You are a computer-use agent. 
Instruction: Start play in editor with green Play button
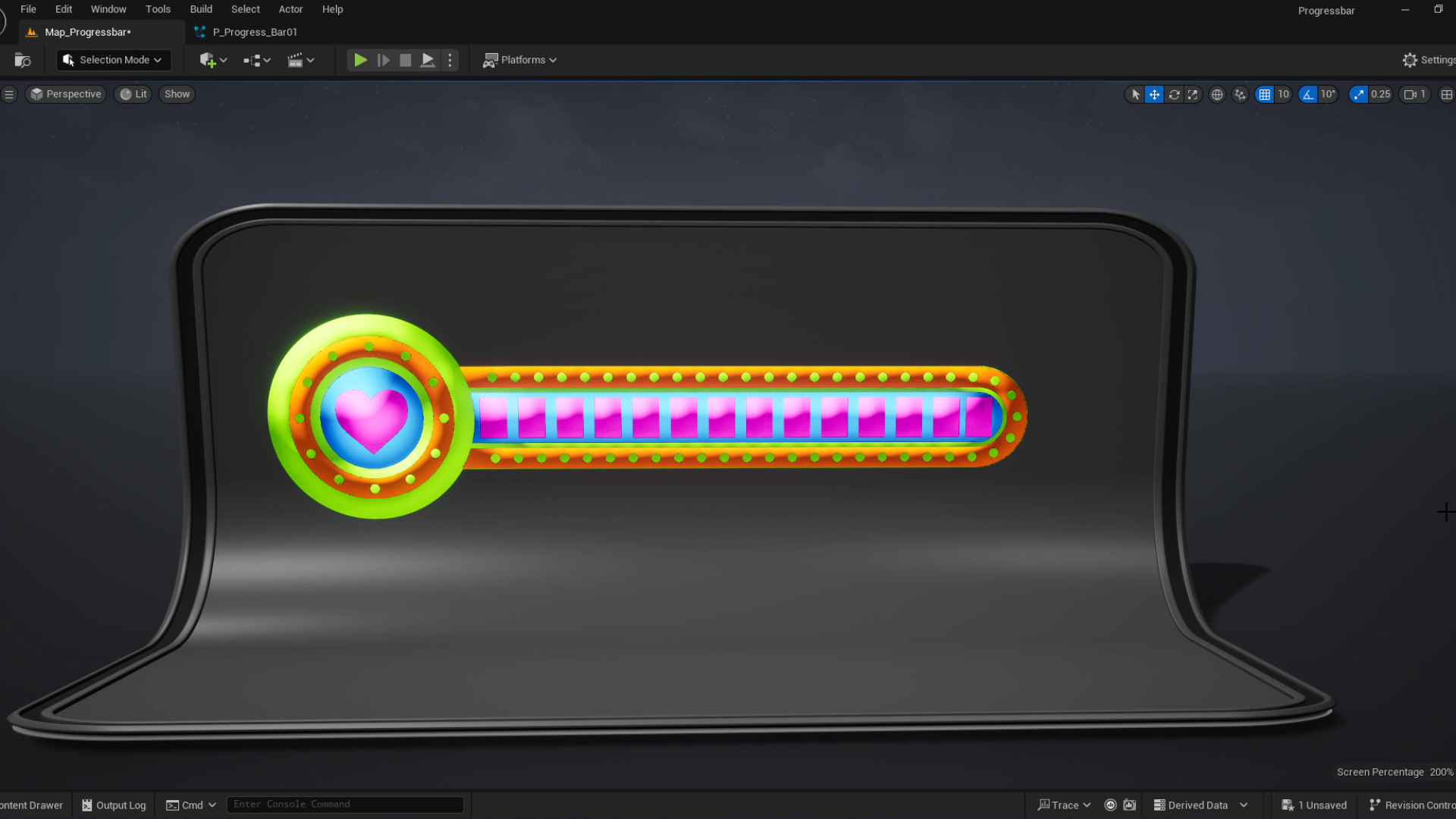pyautogui.click(x=361, y=60)
